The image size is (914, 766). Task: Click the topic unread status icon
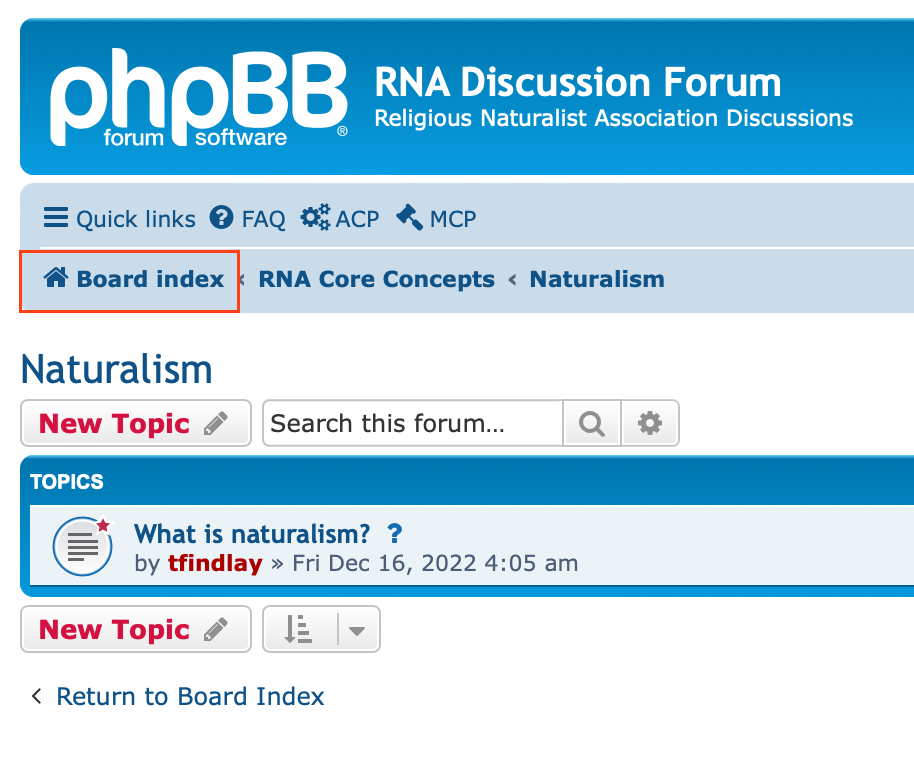tap(82, 545)
